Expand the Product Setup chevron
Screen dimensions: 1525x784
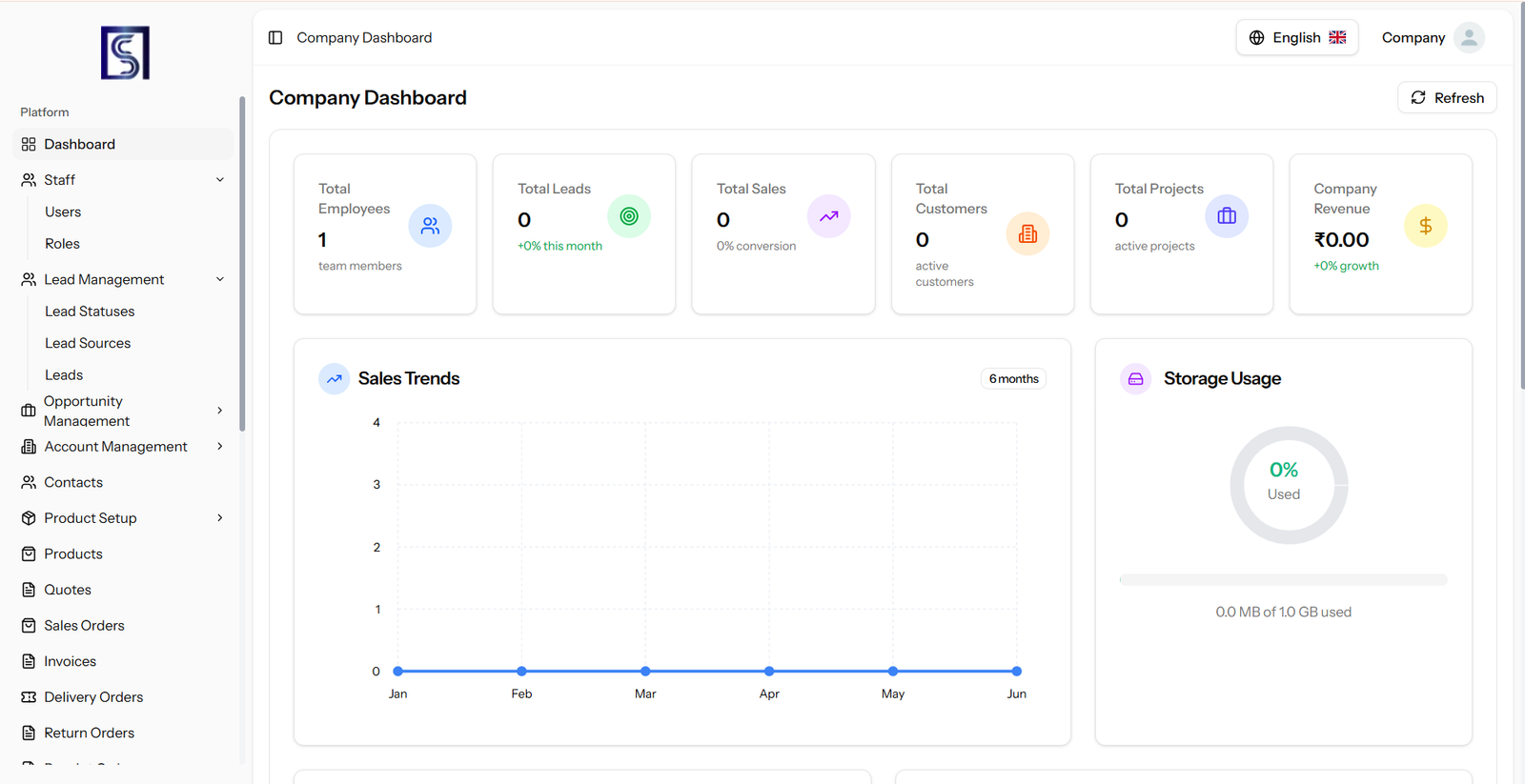point(220,518)
